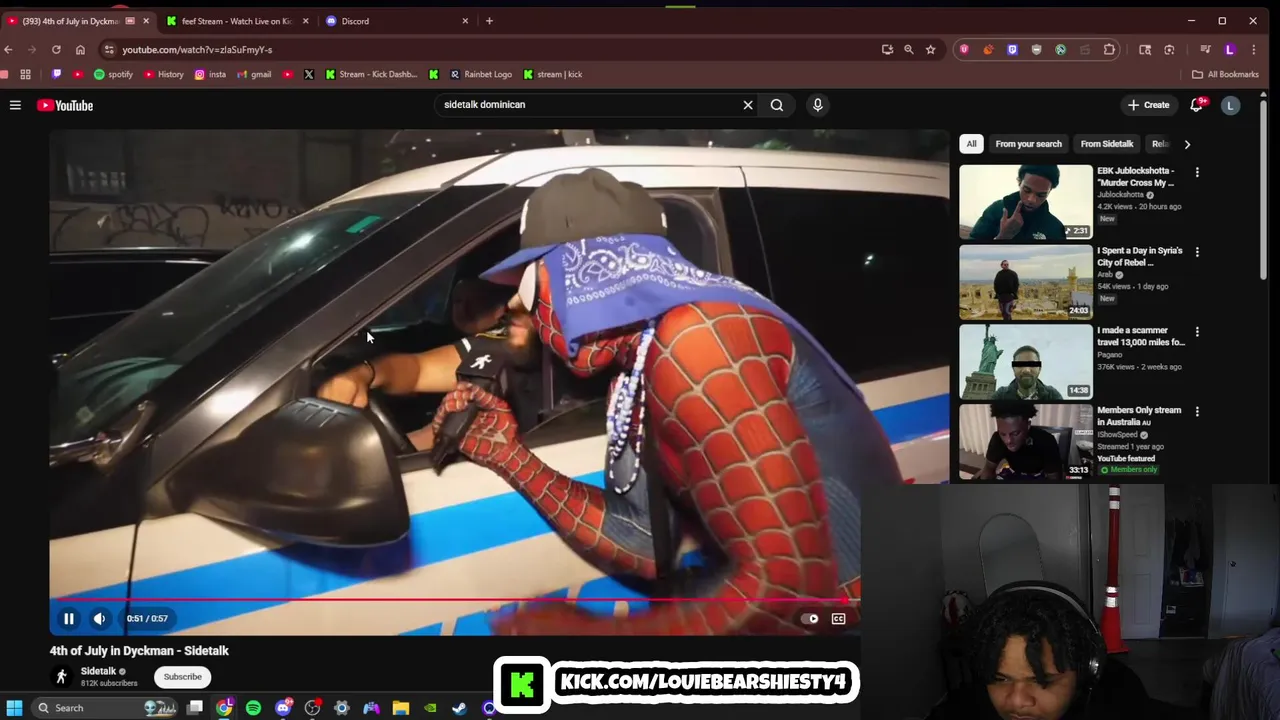Open the Twitch extension icon
The image size is (1280, 720).
(x=1012, y=49)
